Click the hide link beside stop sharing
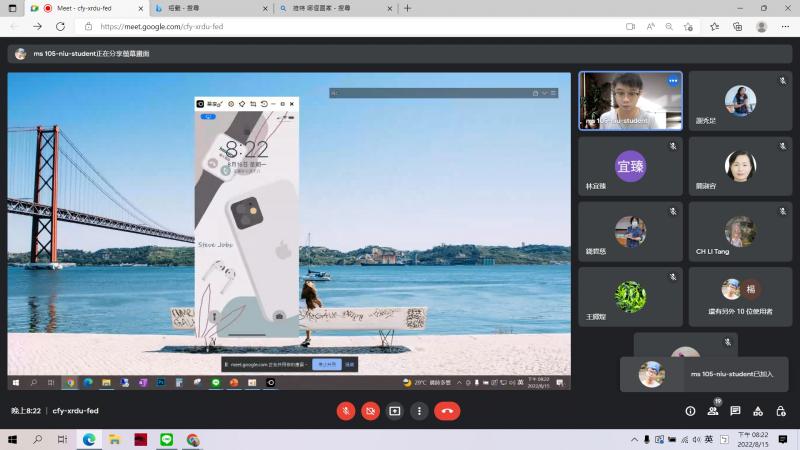 click(x=349, y=364)
